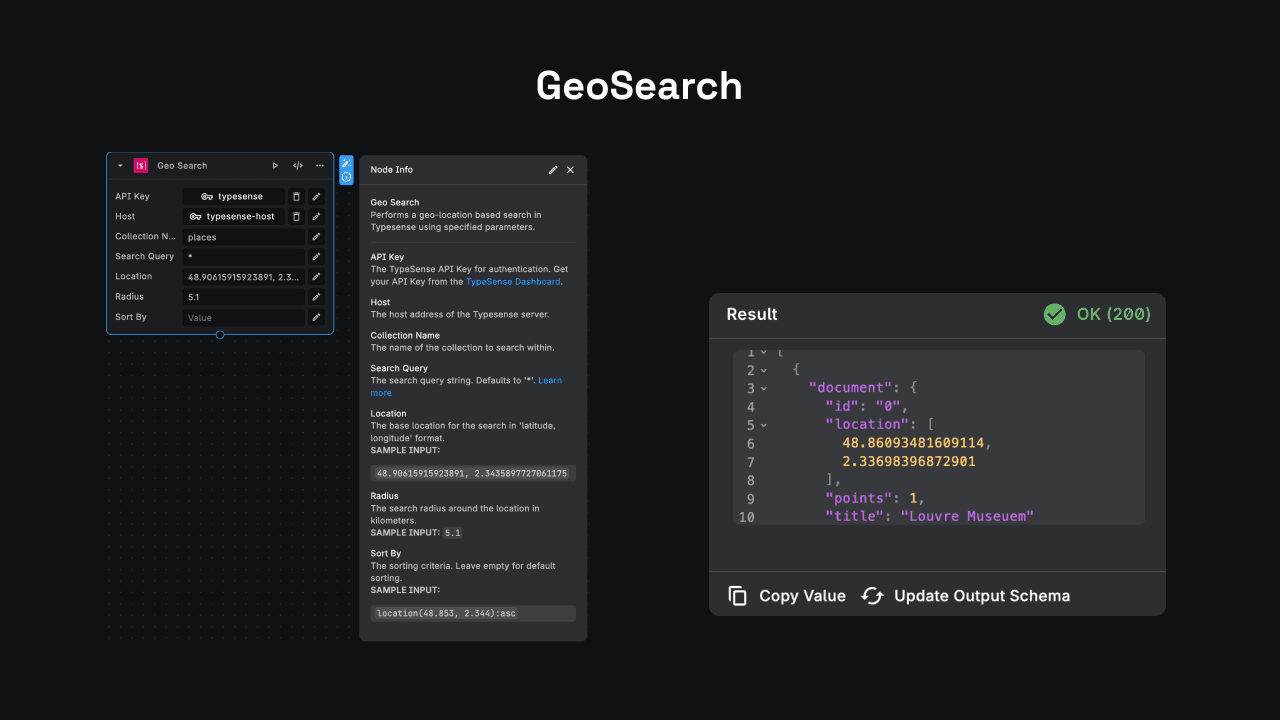Screen dimensions: 1280x720
Task: Open the TypeSense Dashboard link
Action: 512,282
